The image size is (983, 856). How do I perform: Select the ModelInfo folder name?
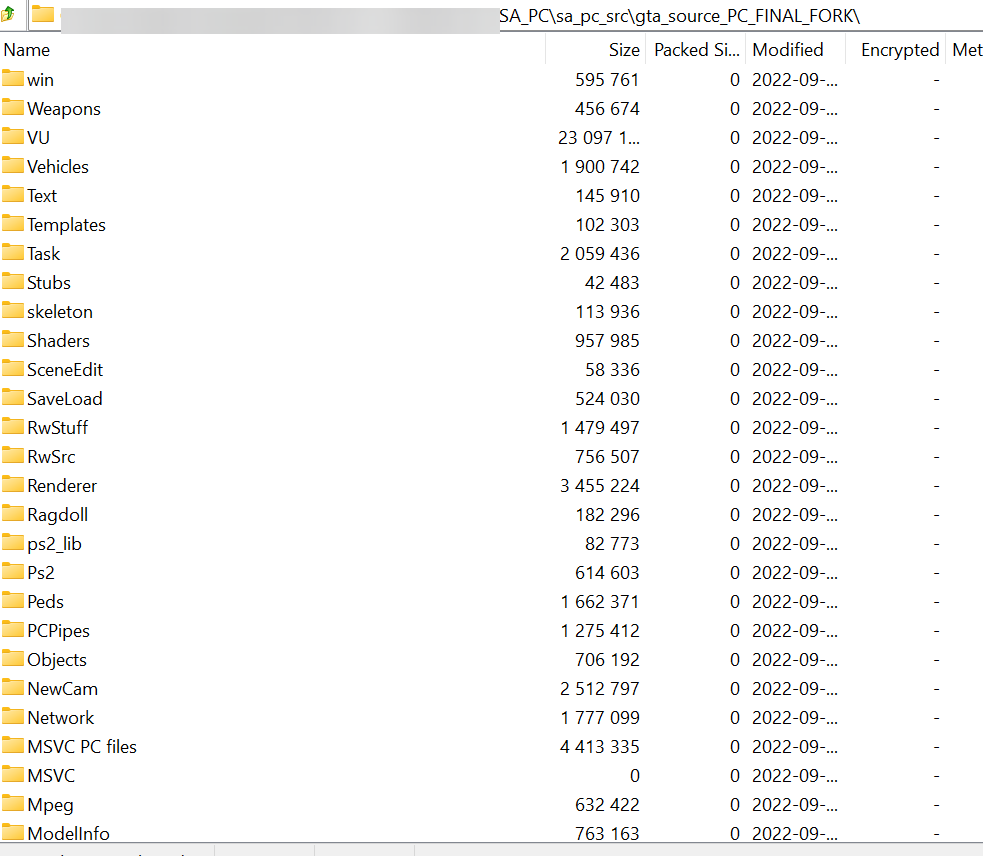pos(68,833)
